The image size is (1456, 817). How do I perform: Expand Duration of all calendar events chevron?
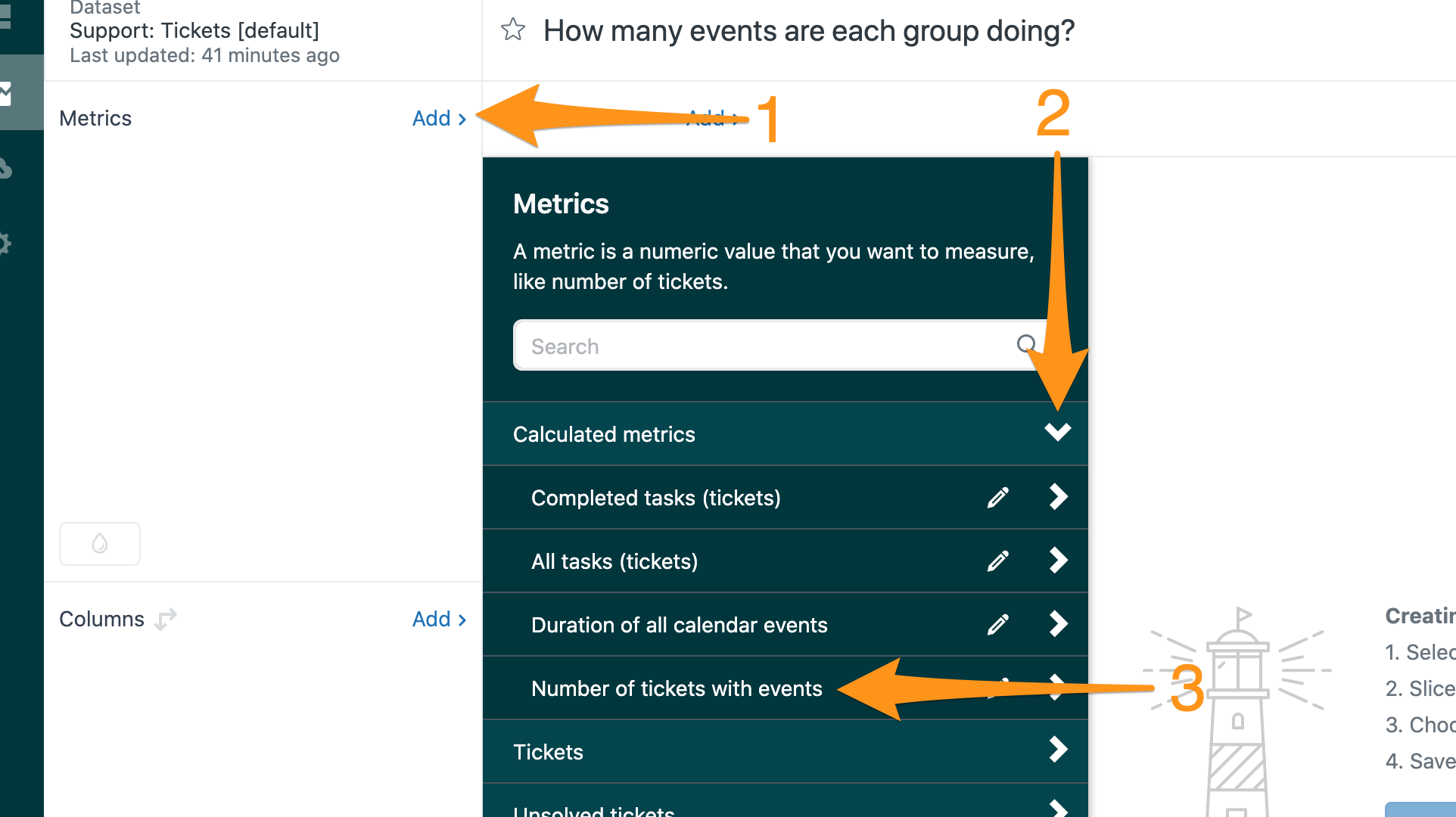pyautogui.click(x=1059, y=624)
